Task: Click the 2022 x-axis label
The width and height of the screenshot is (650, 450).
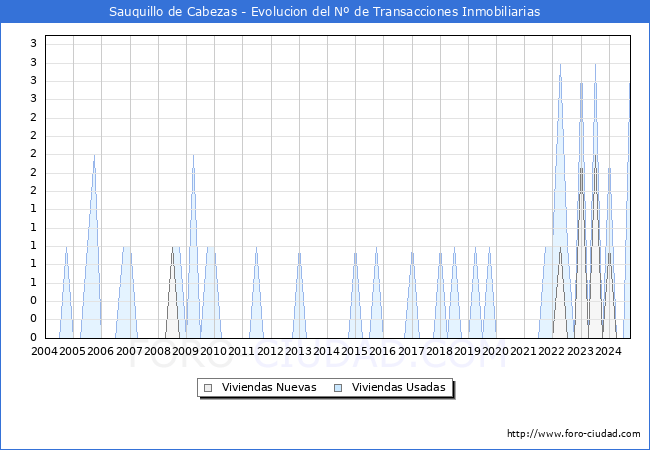Action: [x=552, y=351]
